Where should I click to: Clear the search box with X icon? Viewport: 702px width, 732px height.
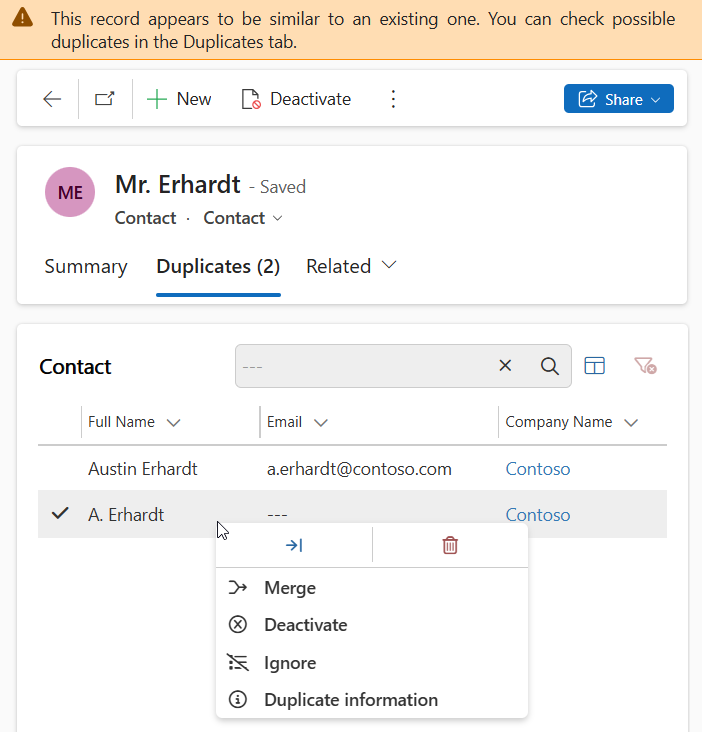point(505,366)
